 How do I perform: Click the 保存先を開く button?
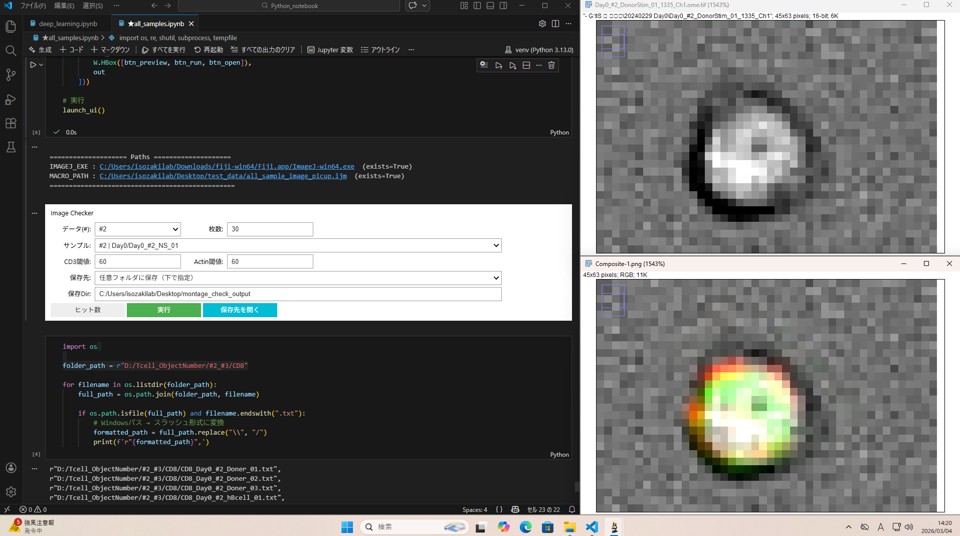(x=239, y=310)
